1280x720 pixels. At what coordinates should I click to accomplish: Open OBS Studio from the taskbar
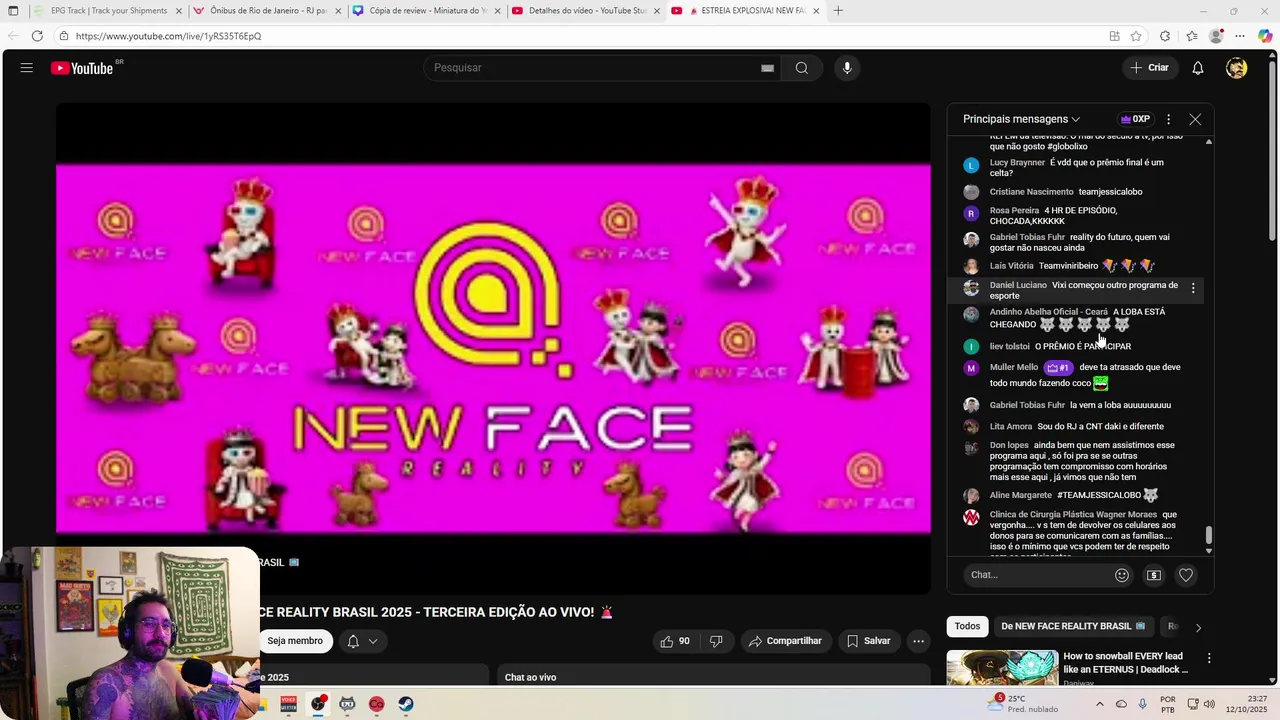[x=318, y=704]
